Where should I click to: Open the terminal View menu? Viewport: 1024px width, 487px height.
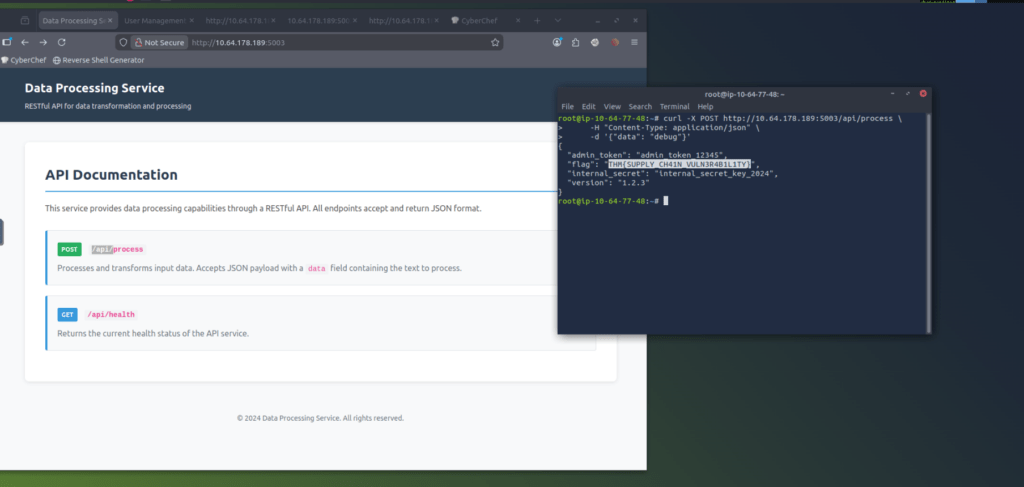[612, 106]
